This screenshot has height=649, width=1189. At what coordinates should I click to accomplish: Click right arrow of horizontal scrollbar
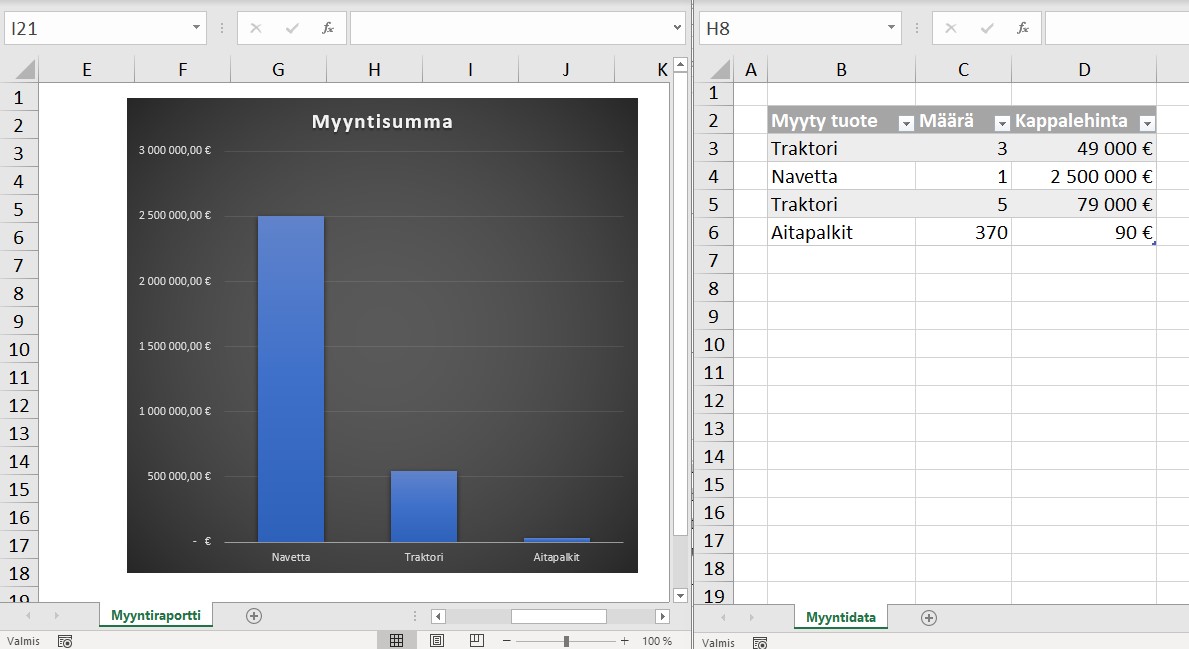(663, 616)
